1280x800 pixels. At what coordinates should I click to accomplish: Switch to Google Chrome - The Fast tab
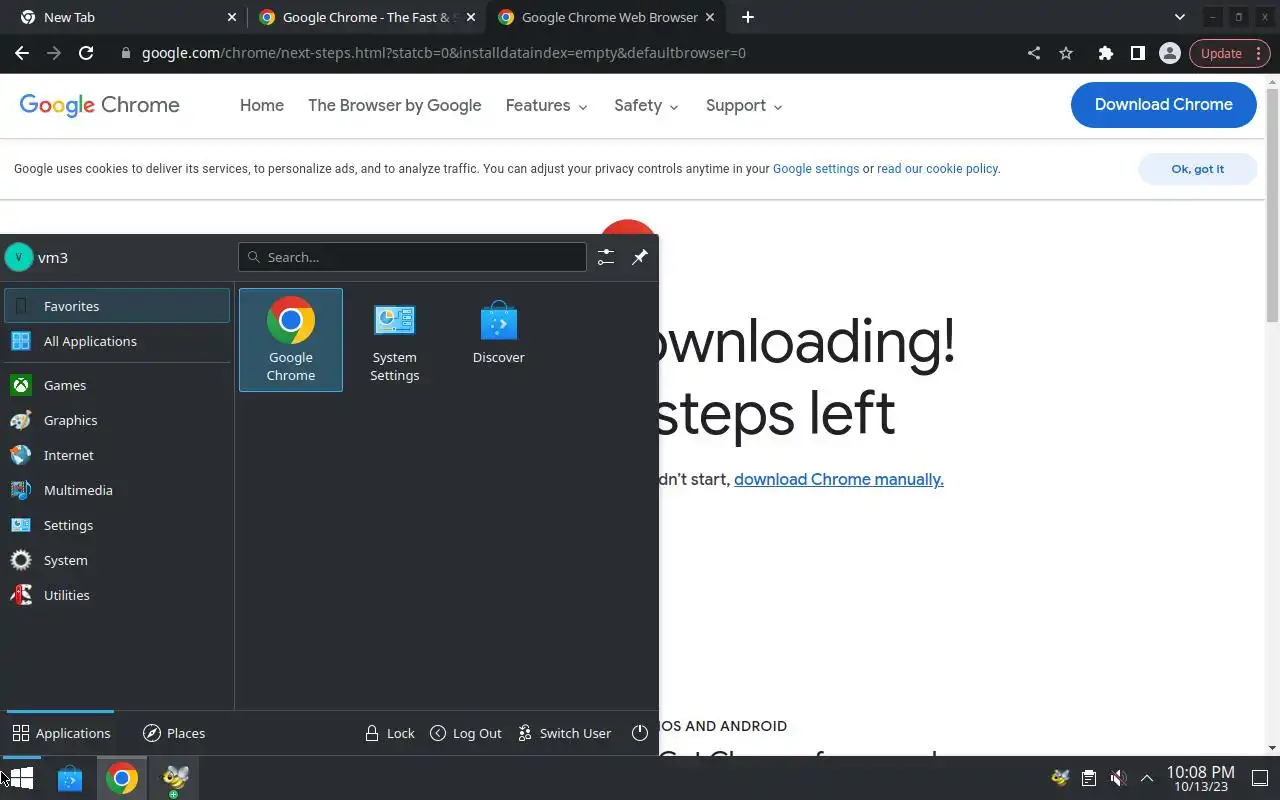(x=368, y=17)
